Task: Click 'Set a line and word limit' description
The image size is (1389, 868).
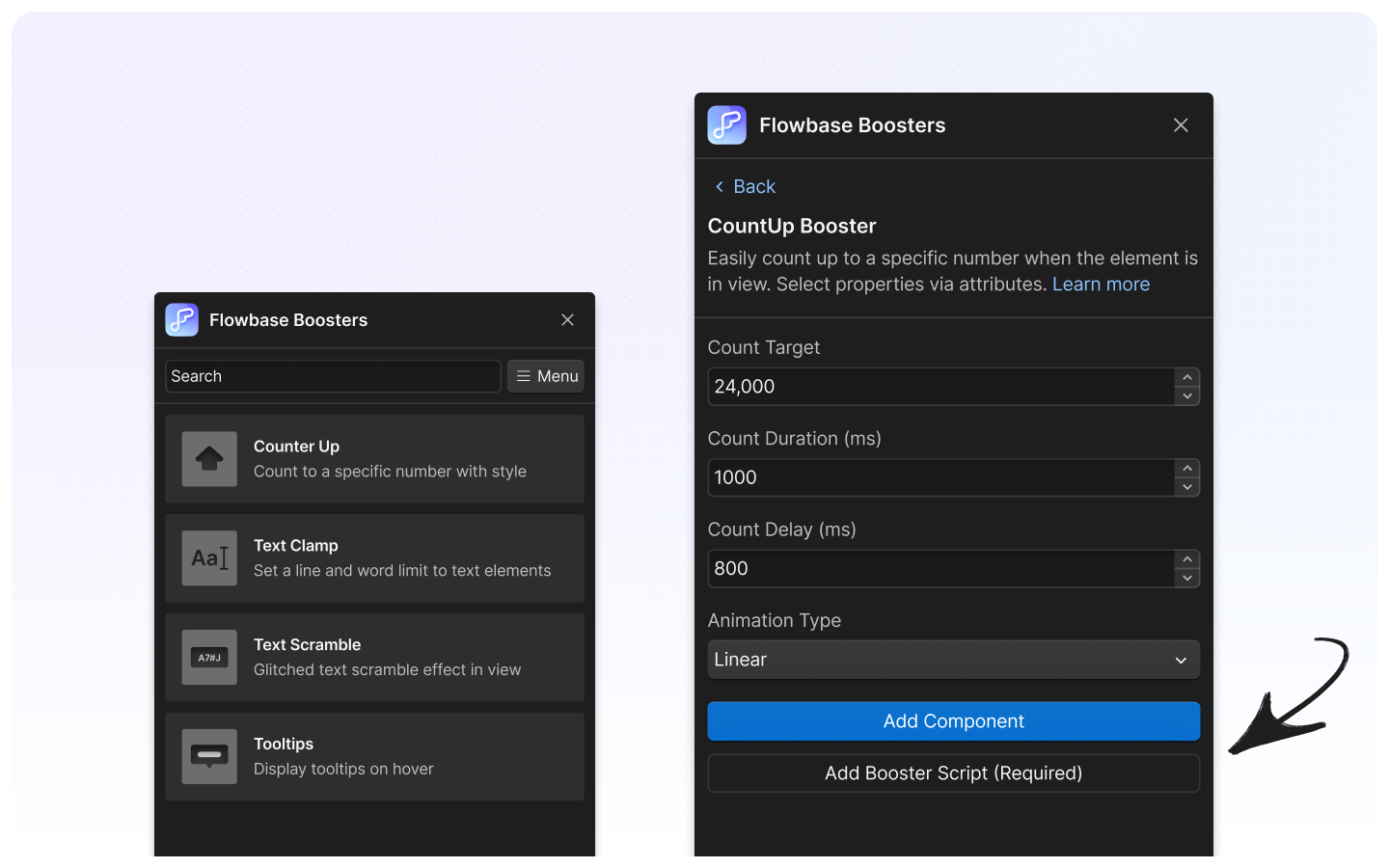Action: tap(402, 571)
